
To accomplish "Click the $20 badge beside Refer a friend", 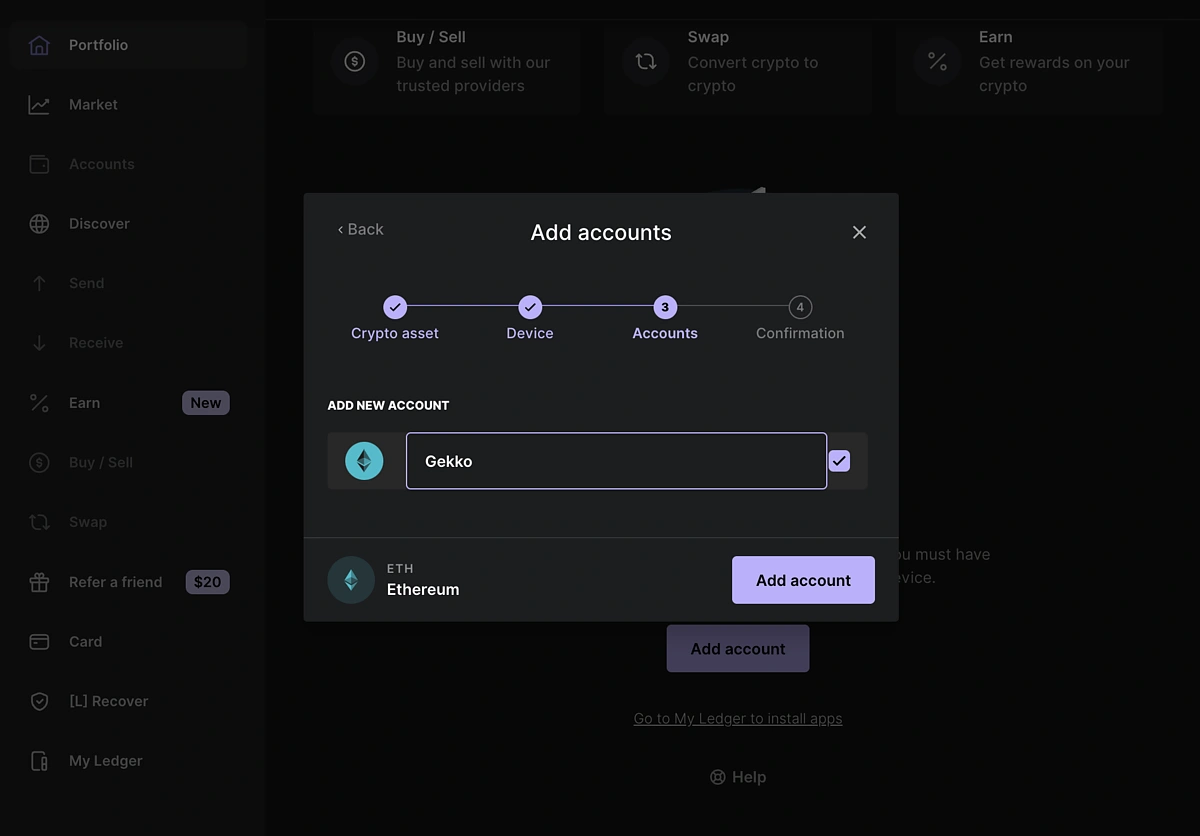I will [207, 582].
